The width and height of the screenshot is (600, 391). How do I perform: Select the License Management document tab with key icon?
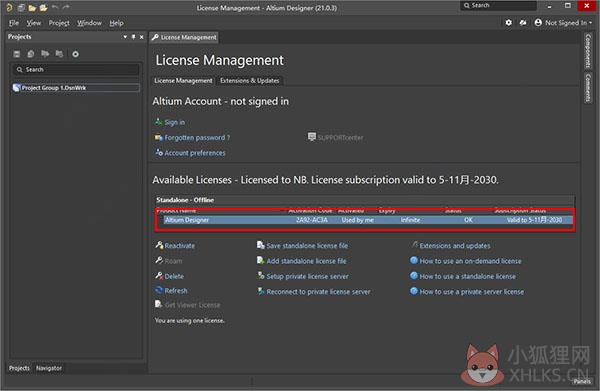click(x=184, y=37)
